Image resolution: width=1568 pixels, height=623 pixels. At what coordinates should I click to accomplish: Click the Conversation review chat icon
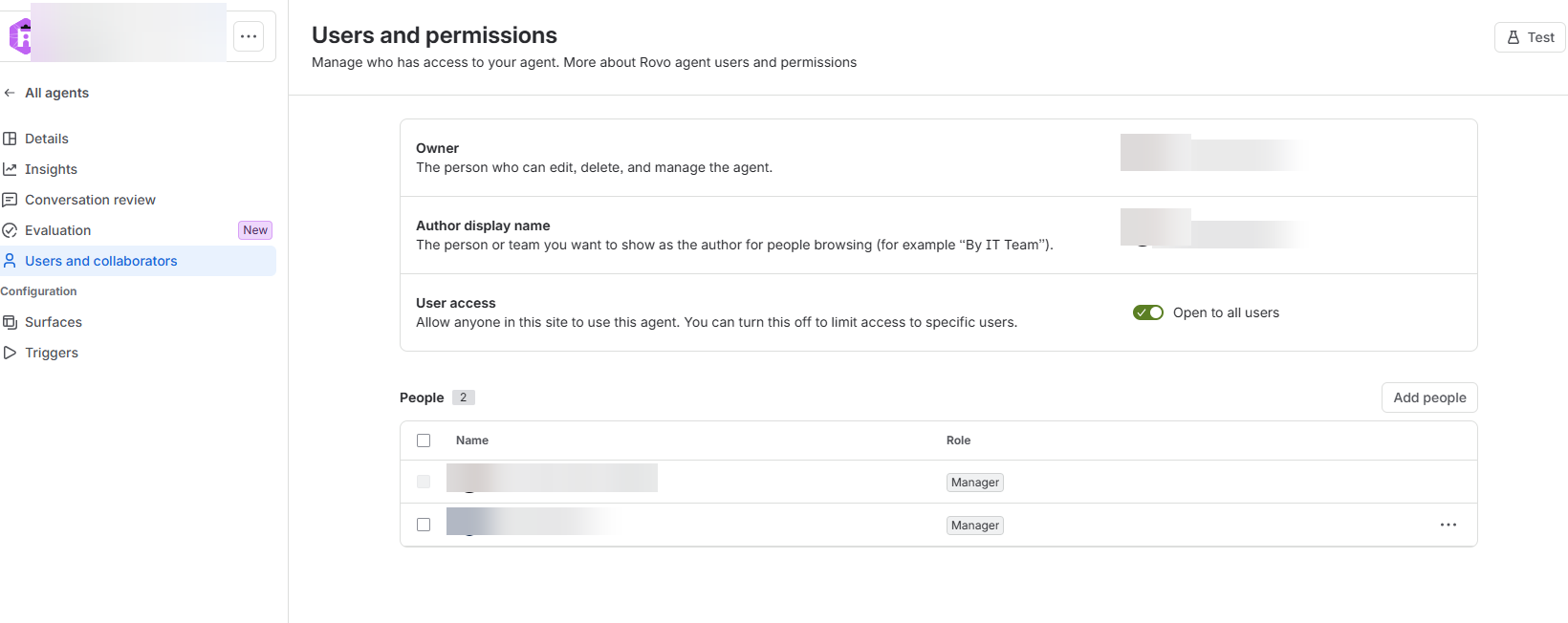tap(10, 200)
